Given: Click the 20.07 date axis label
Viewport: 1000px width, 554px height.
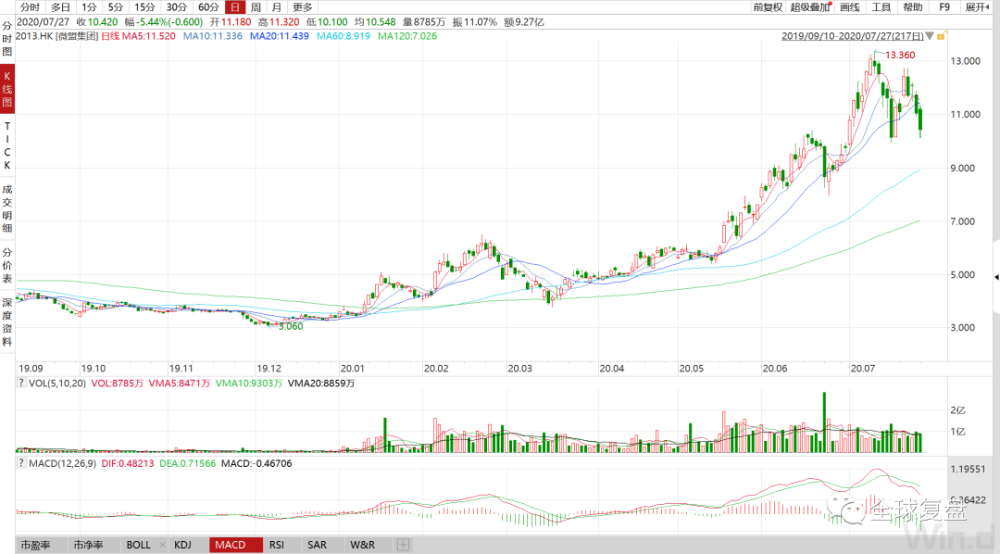Looking at the screenshot, I should click(862, 368).
